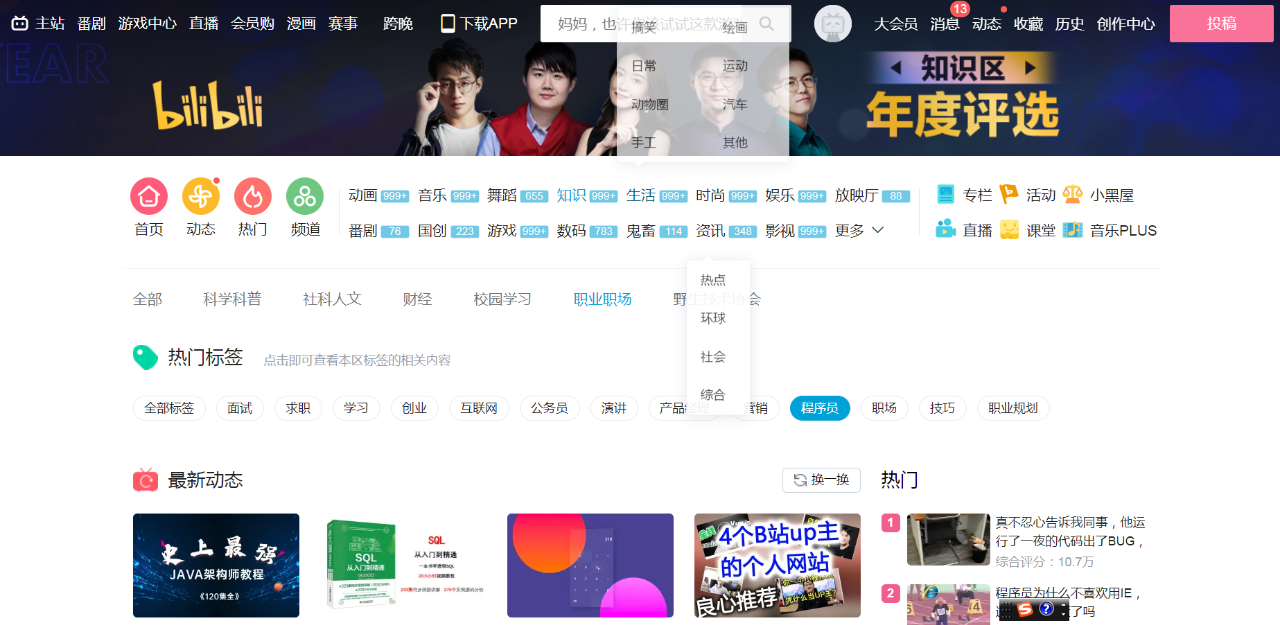Open the SQL从入门到精通 video thumbnail

point(403,565)
